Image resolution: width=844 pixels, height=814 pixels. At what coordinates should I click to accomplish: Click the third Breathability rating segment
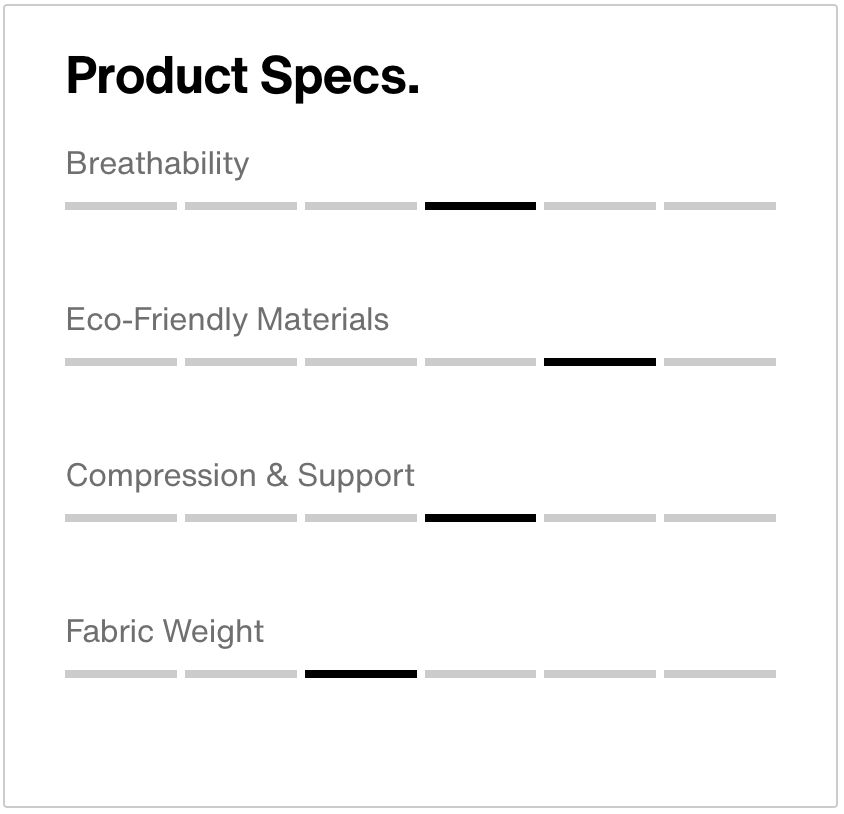point(361,206)
